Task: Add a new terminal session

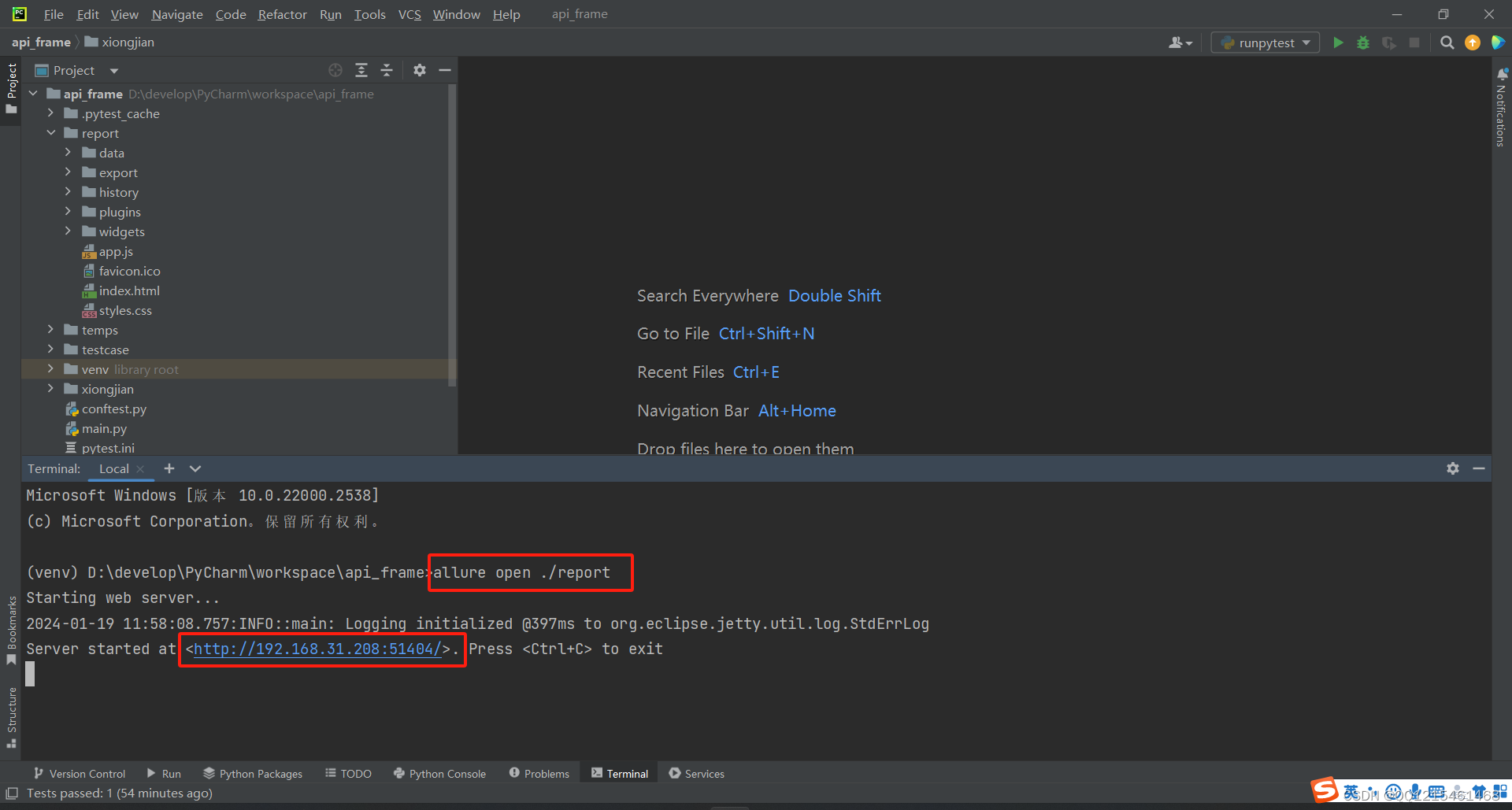Action: (169, 468)
